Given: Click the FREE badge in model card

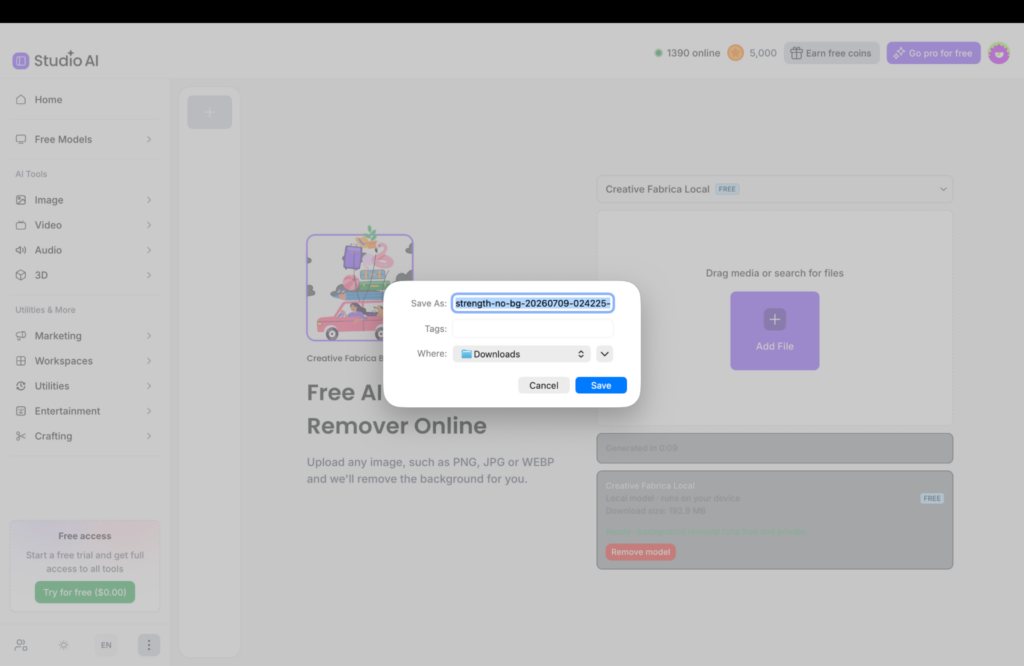Looking at the screenshot, I should point(932,498).
